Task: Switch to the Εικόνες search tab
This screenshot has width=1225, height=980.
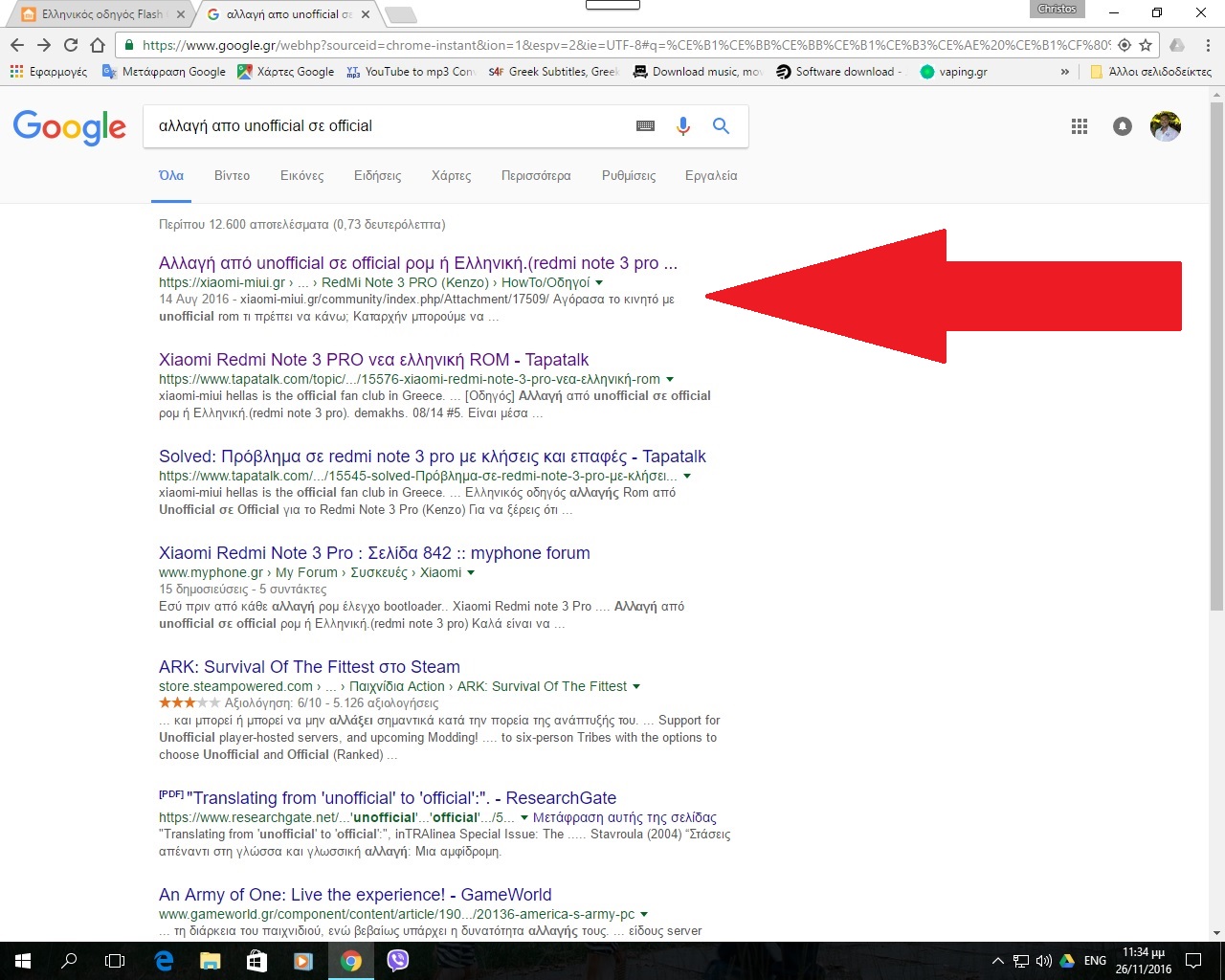Action: point(301,176)
